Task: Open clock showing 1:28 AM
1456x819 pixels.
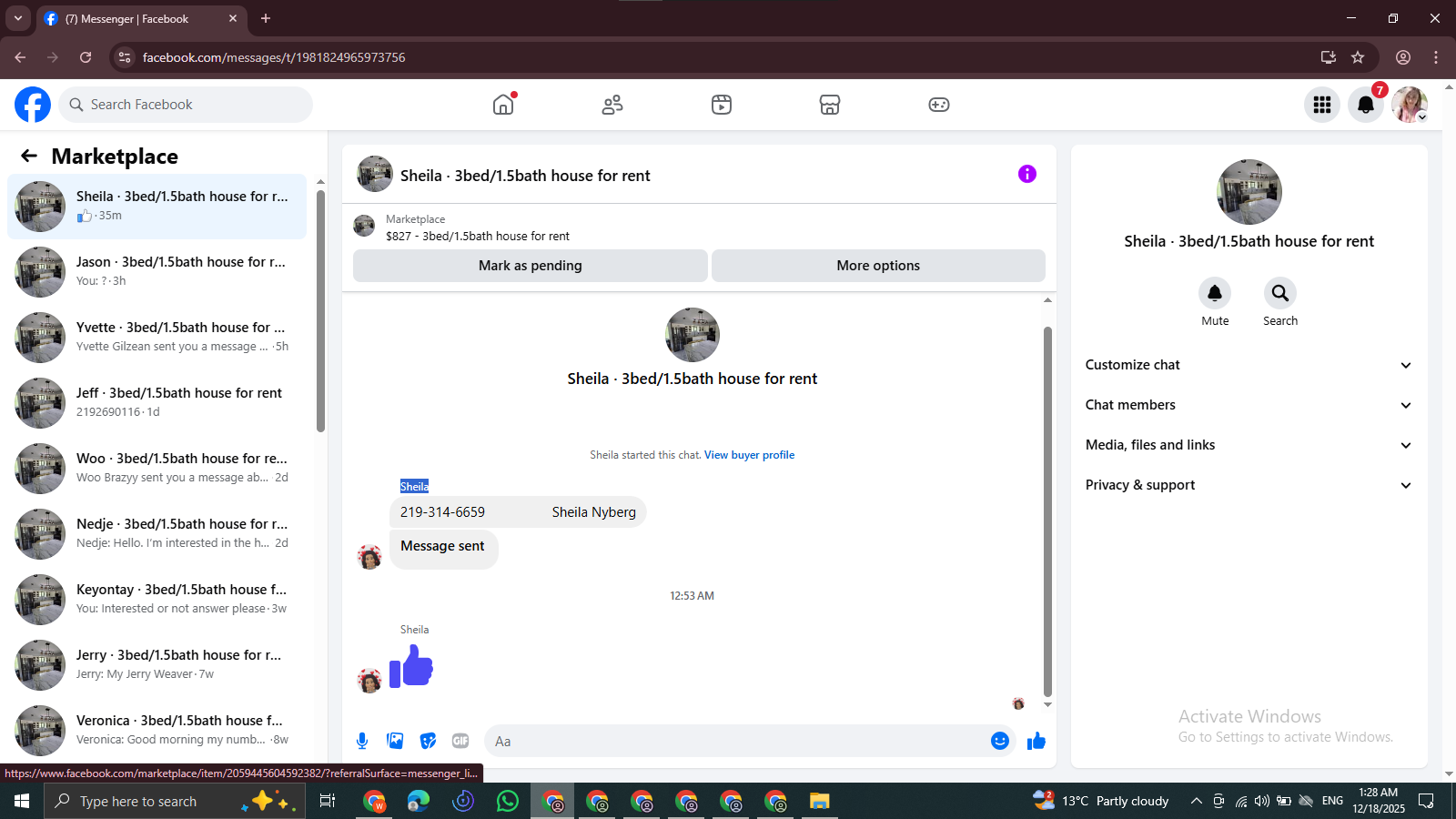Action: coord(1378,801)
